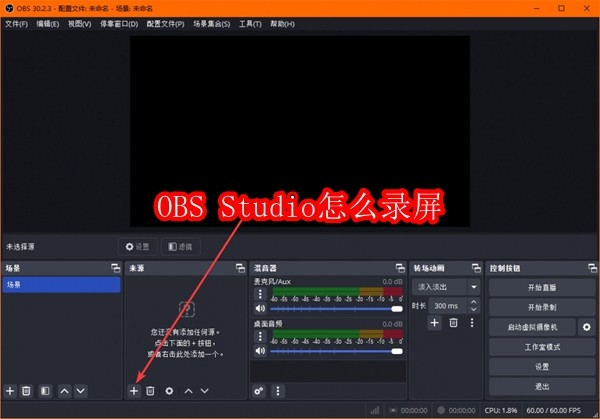Viewport: 600px width, 419px height.
Task: Click source toolbar 滤镜 filters button
Action: 181,247
